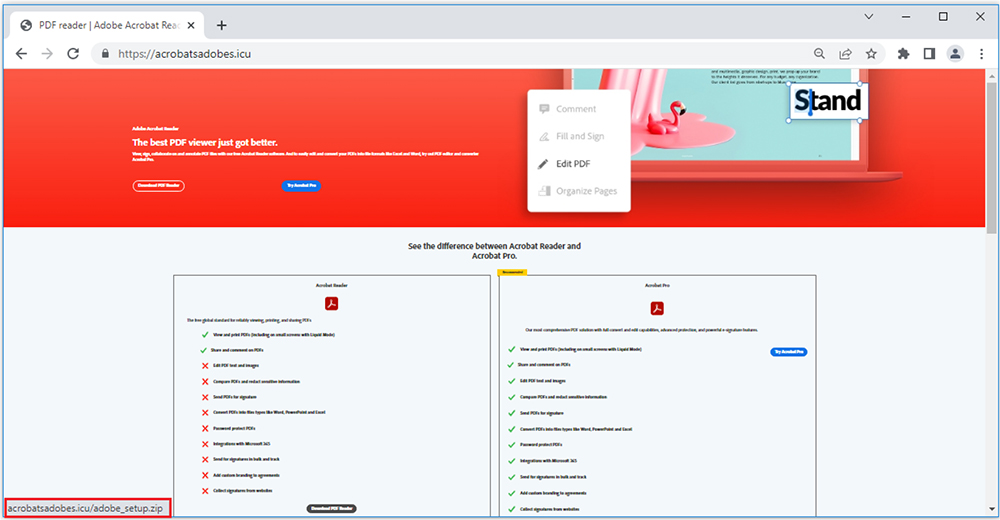Click the pen icon beside Fill and Sign
Screen dimensions: 1000x520
click(544, 137)
